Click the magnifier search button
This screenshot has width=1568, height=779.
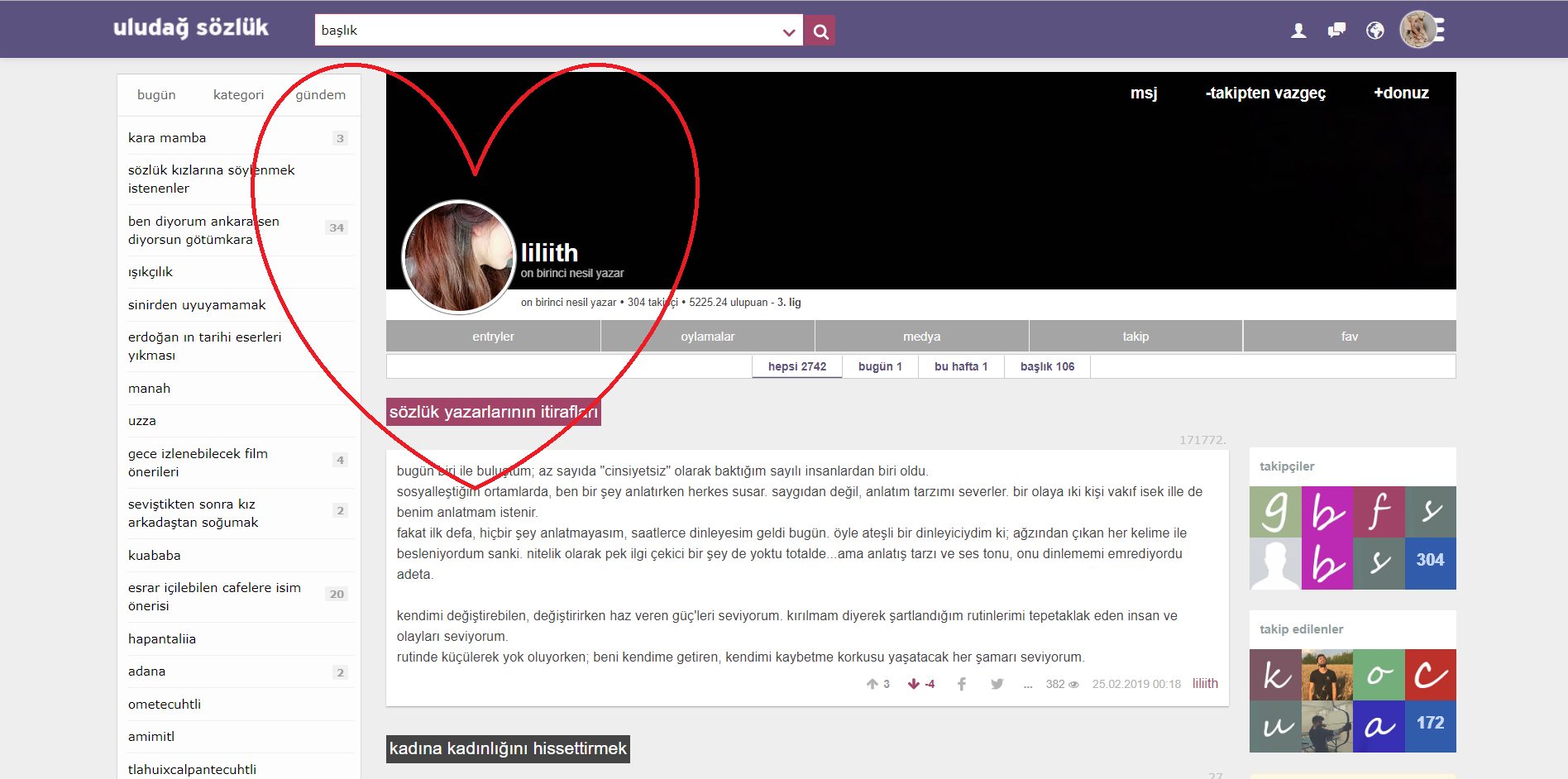point(820,31)
